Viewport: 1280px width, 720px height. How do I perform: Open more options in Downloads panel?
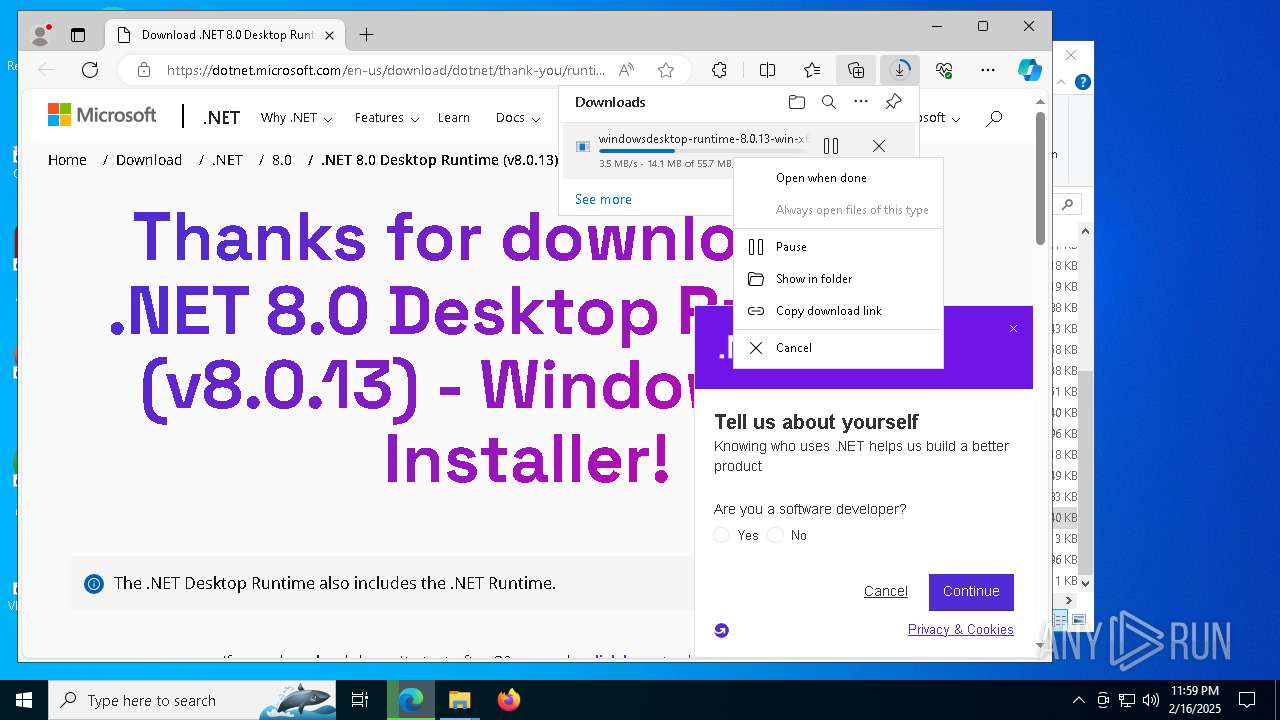pyautogui.click(x=861, y=102)
